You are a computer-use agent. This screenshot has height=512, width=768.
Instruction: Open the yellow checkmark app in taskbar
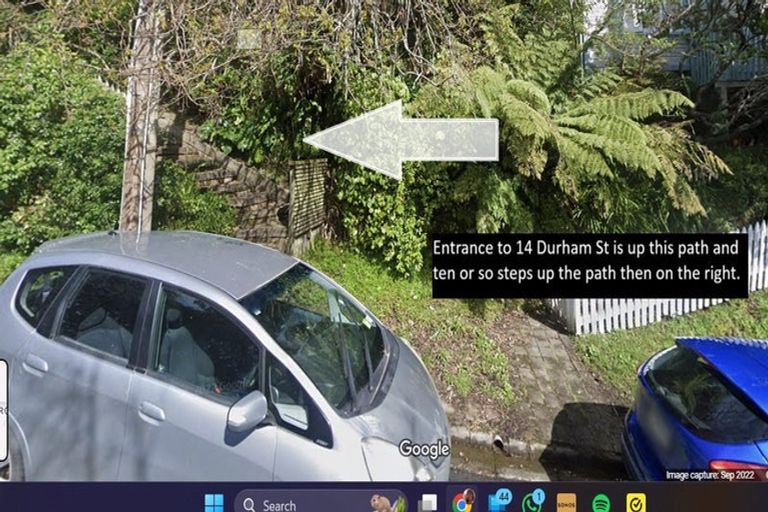[x=636, y=503]
